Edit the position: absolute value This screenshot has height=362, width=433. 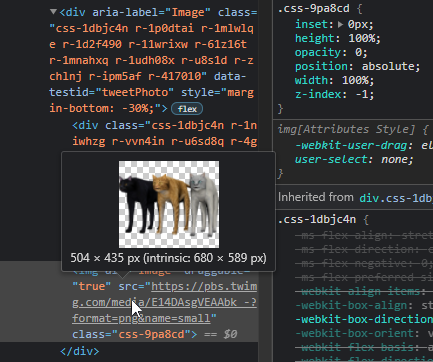click(x=390, y=66)
